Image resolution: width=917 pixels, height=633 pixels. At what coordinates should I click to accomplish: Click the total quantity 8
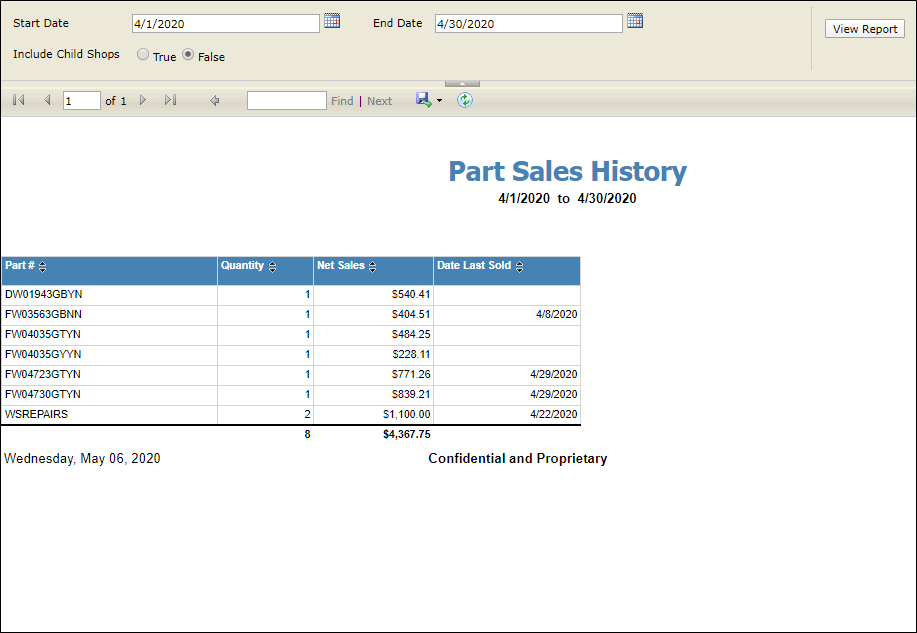[308, 434]
